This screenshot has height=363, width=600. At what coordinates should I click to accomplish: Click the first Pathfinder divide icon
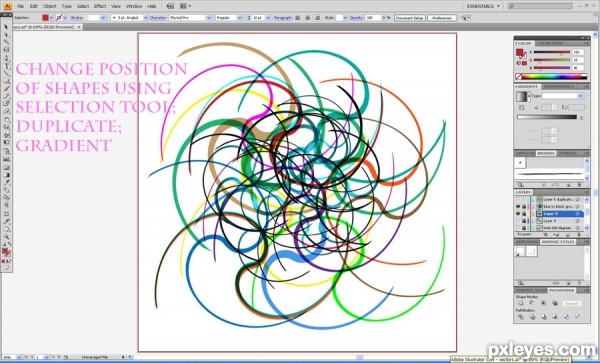point(520,317)
